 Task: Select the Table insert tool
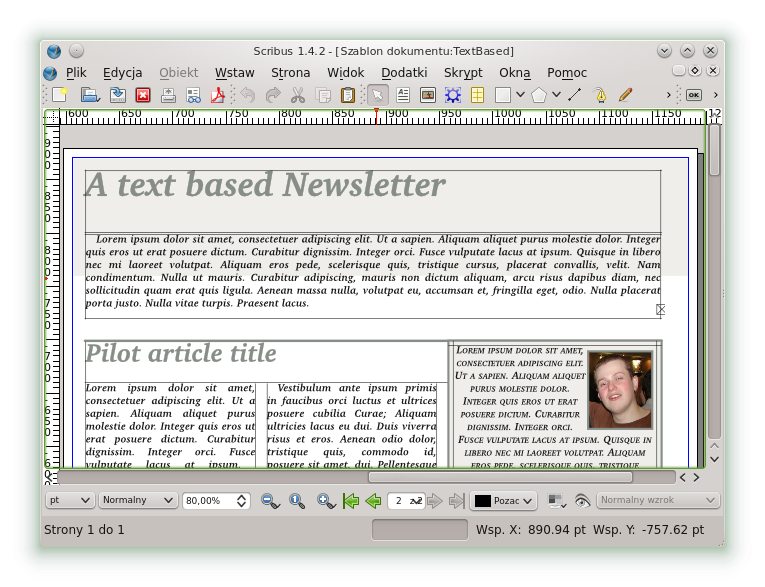[478, 95]
